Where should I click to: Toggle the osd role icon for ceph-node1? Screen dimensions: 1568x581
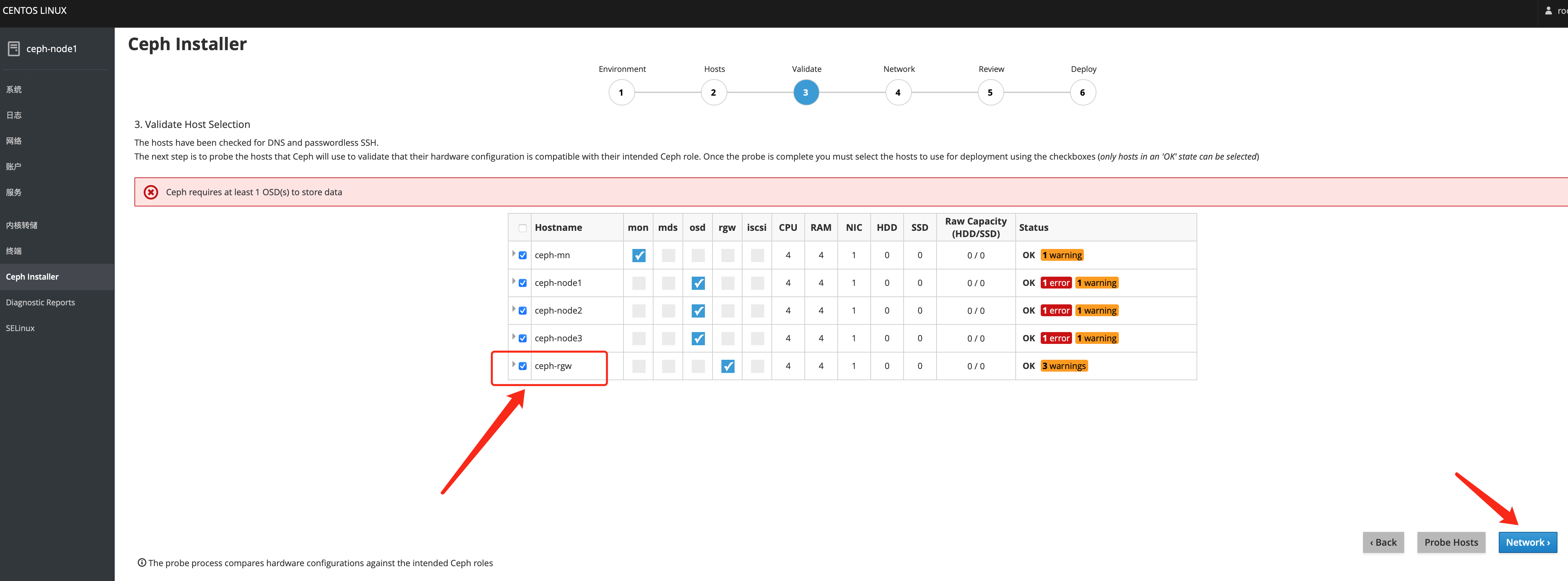[698, 283]
